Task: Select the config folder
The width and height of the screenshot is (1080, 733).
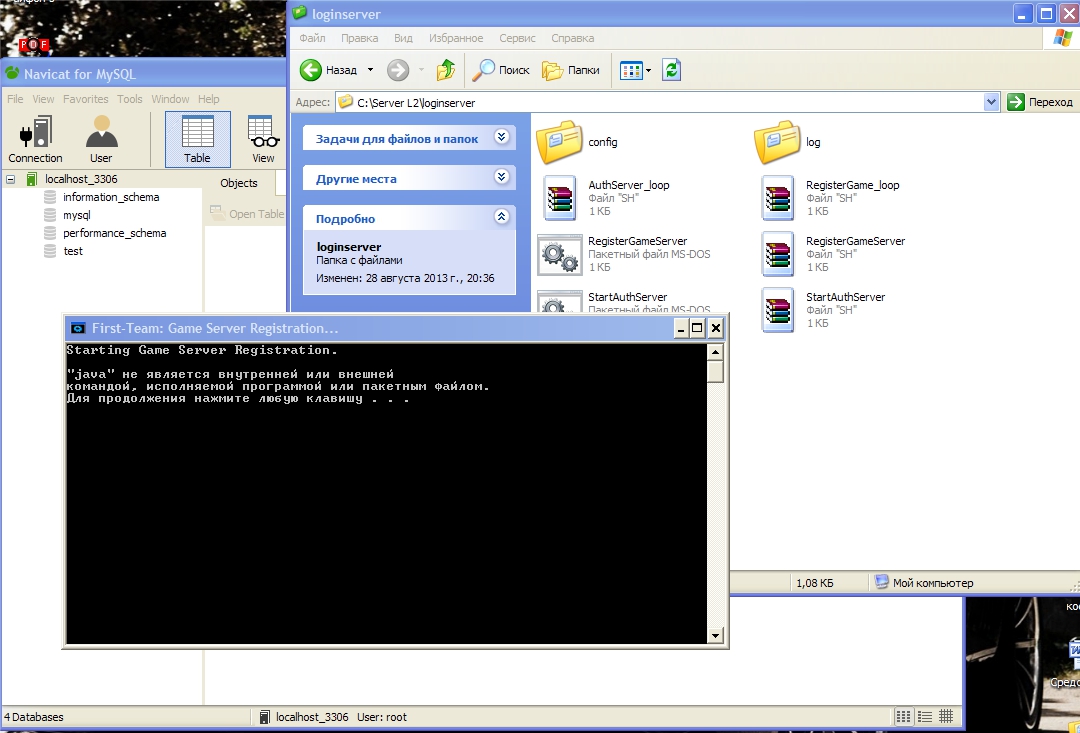Action: 560,142
